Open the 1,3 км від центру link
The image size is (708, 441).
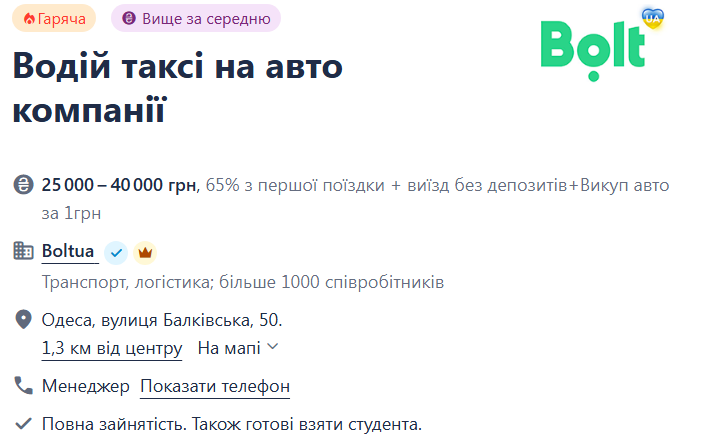tap(112, 348)
